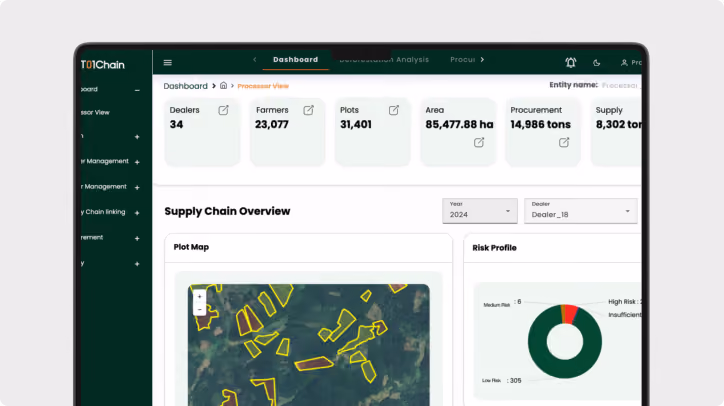Click the Dashboard breadcrumb link
This screenshot has width=724, height=406.
186,86
